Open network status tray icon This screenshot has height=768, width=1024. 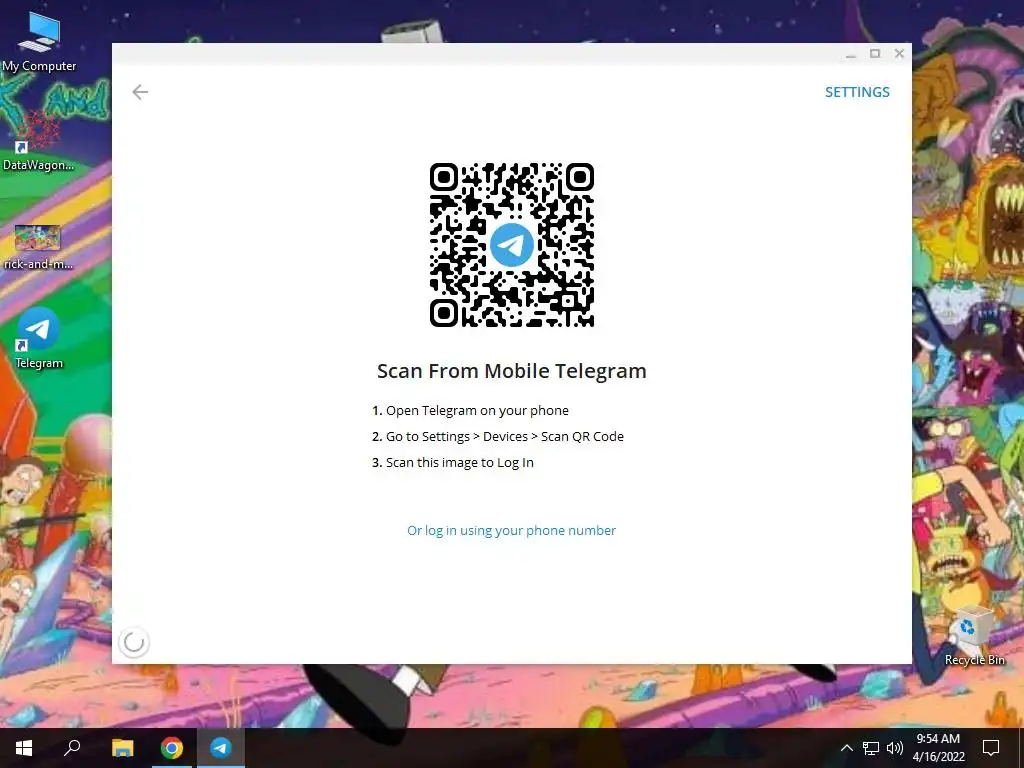871,748
